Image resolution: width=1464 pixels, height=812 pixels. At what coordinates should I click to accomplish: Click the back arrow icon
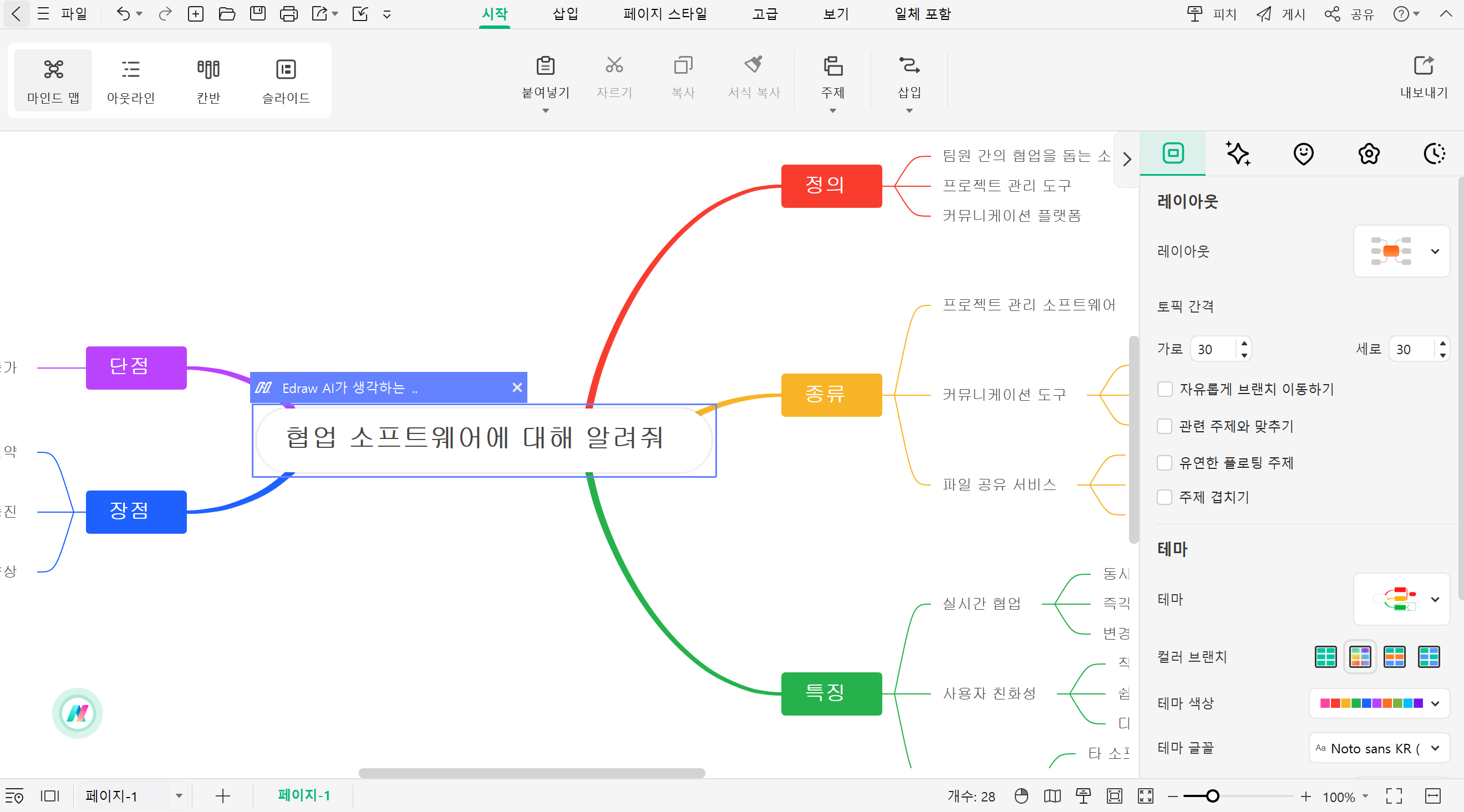17,14
